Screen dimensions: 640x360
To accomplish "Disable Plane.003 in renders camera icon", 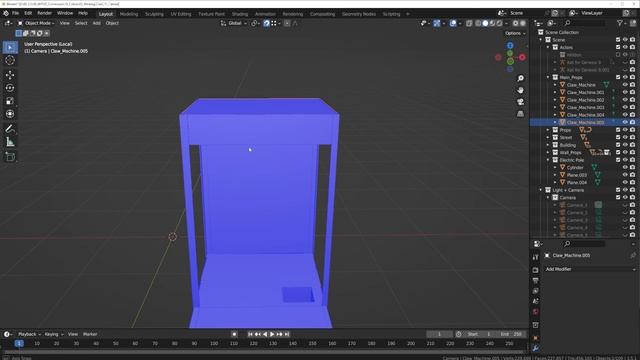I will pyautogui.click(x=632, y=175).
